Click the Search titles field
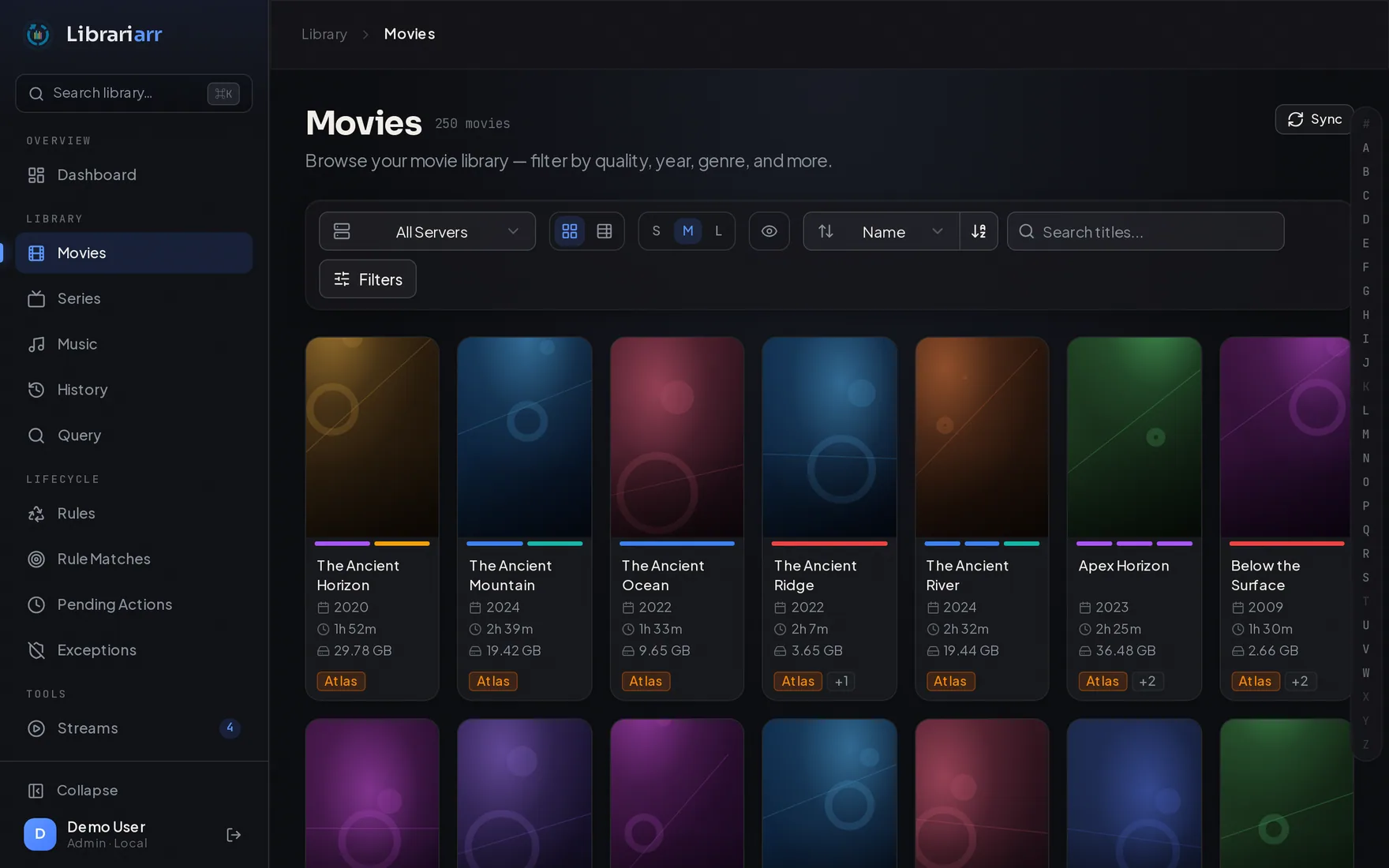 pos(1145,231)
